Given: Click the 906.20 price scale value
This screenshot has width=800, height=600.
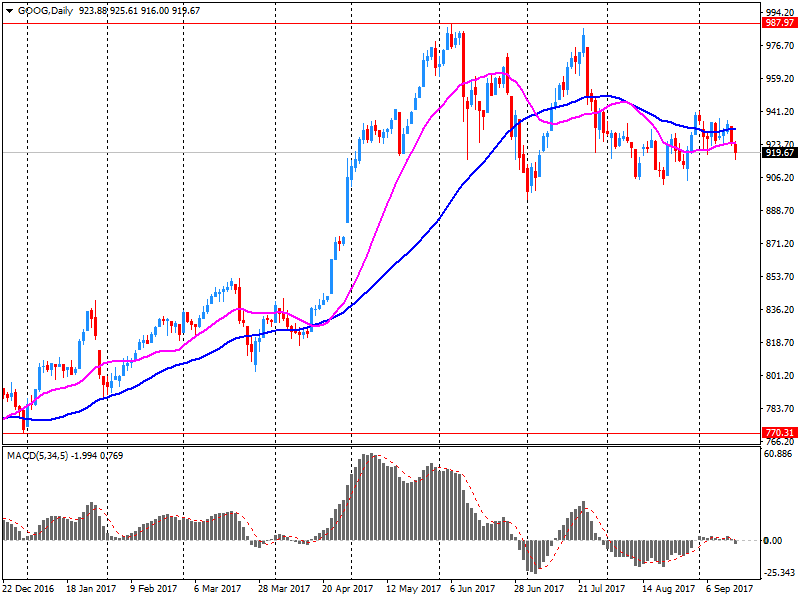Looking at the screenshot, I should [780, 178].
